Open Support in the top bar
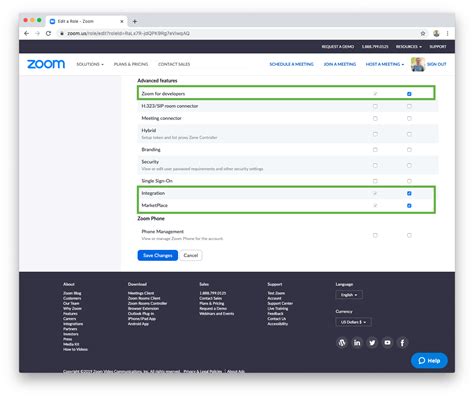The height and width of the screenshot is (398, 474). (438, 47)
